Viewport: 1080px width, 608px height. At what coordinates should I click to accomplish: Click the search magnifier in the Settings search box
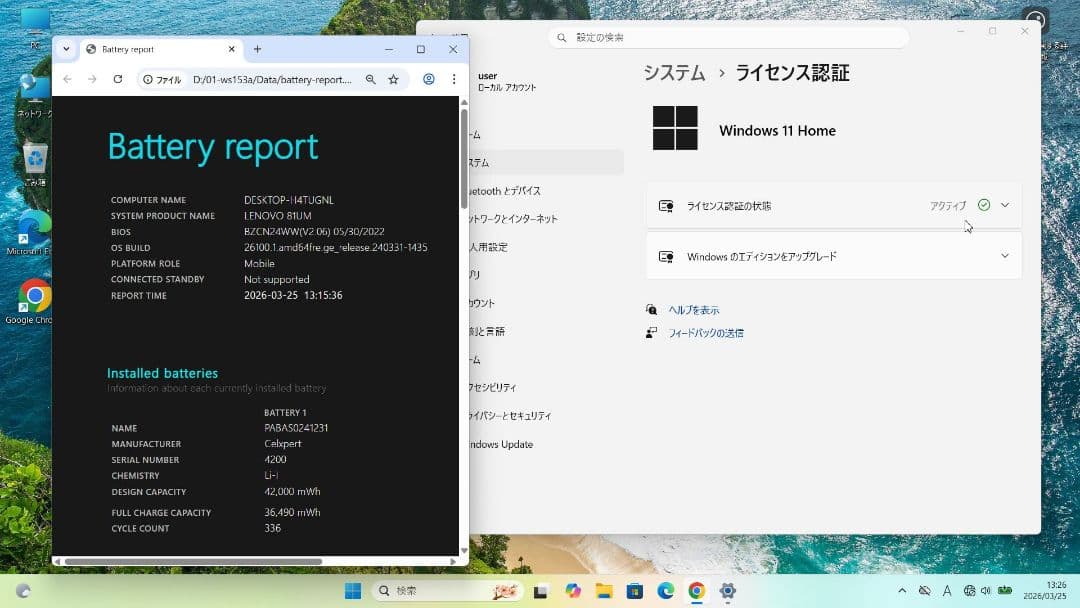click(562, 36)
